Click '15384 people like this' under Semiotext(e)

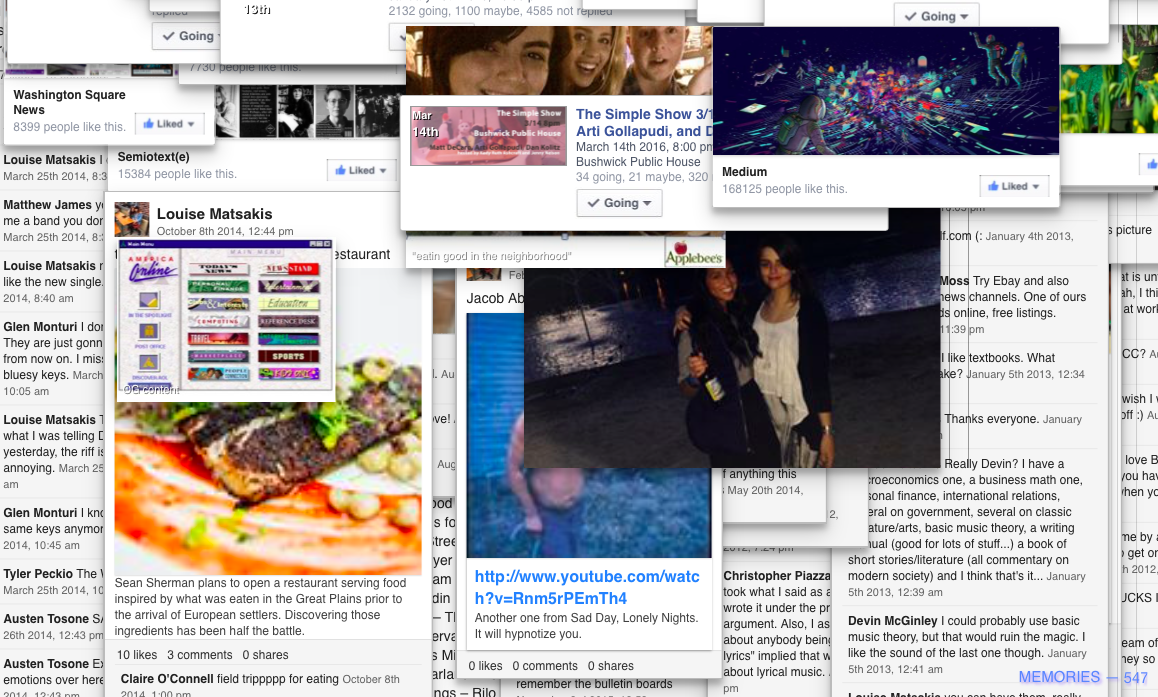[177, 174]
